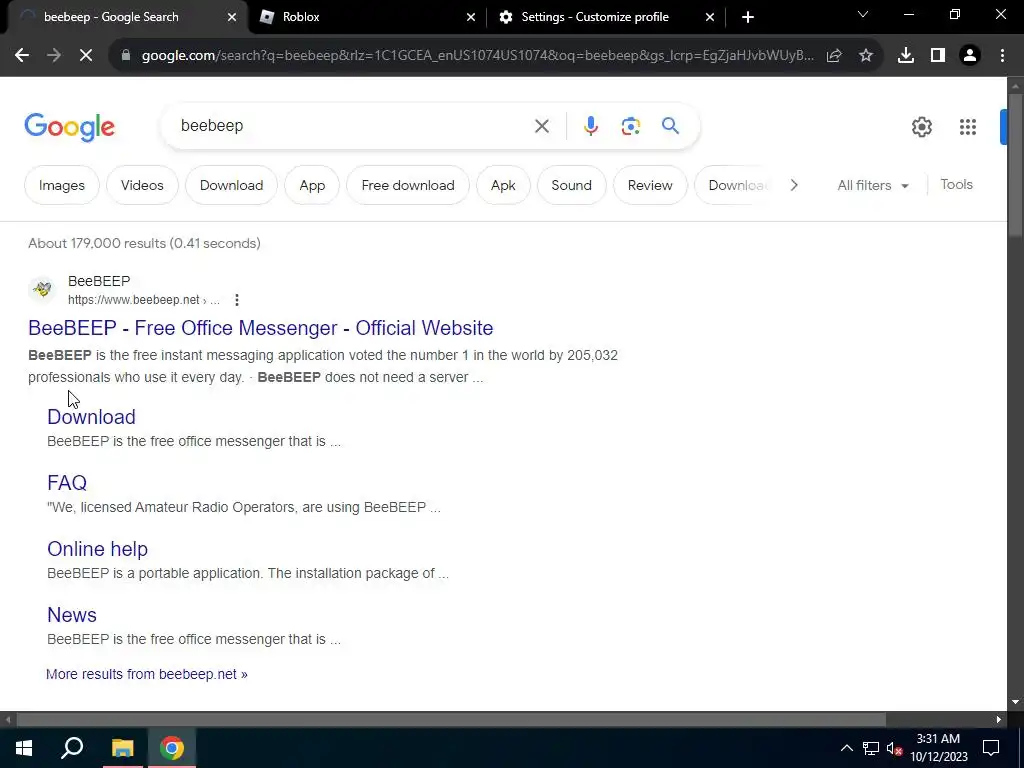
Task: Open a new browser tab
Action: (x=748, y=17)
